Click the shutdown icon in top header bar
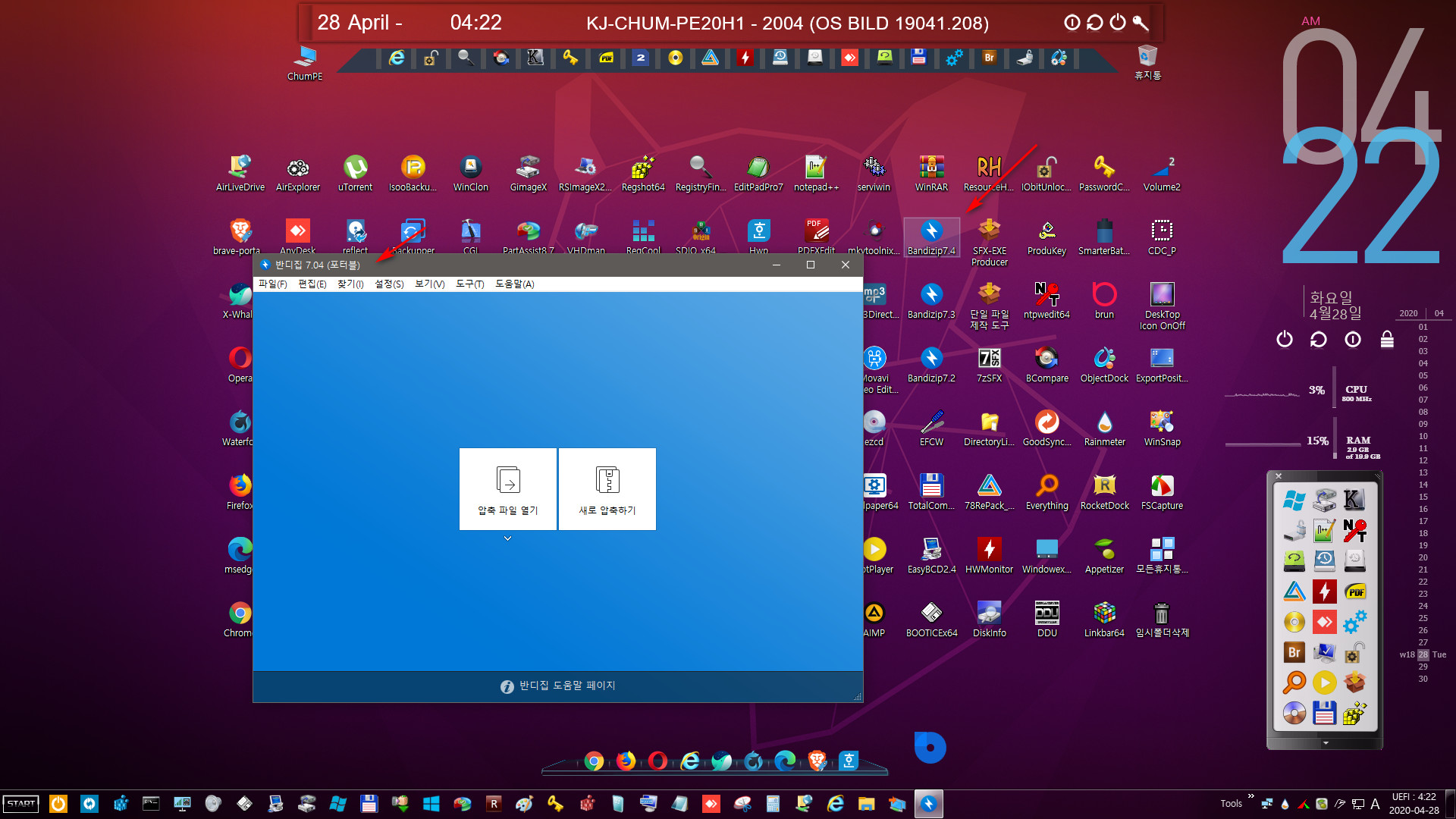Viewport: 1456px width, 819px height. click(x=1118, y=23)
